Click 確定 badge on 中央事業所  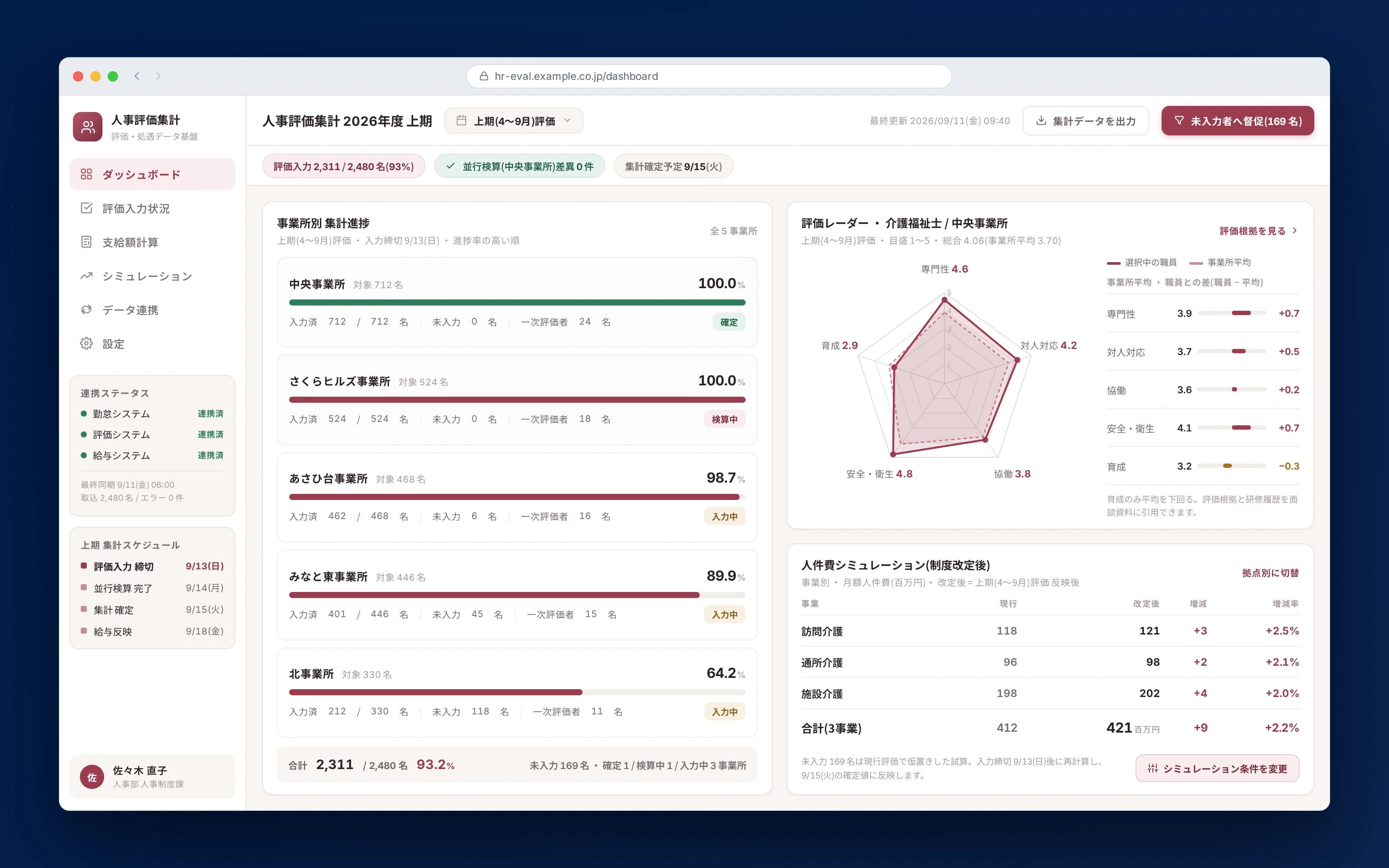click(x=729, y=322)
